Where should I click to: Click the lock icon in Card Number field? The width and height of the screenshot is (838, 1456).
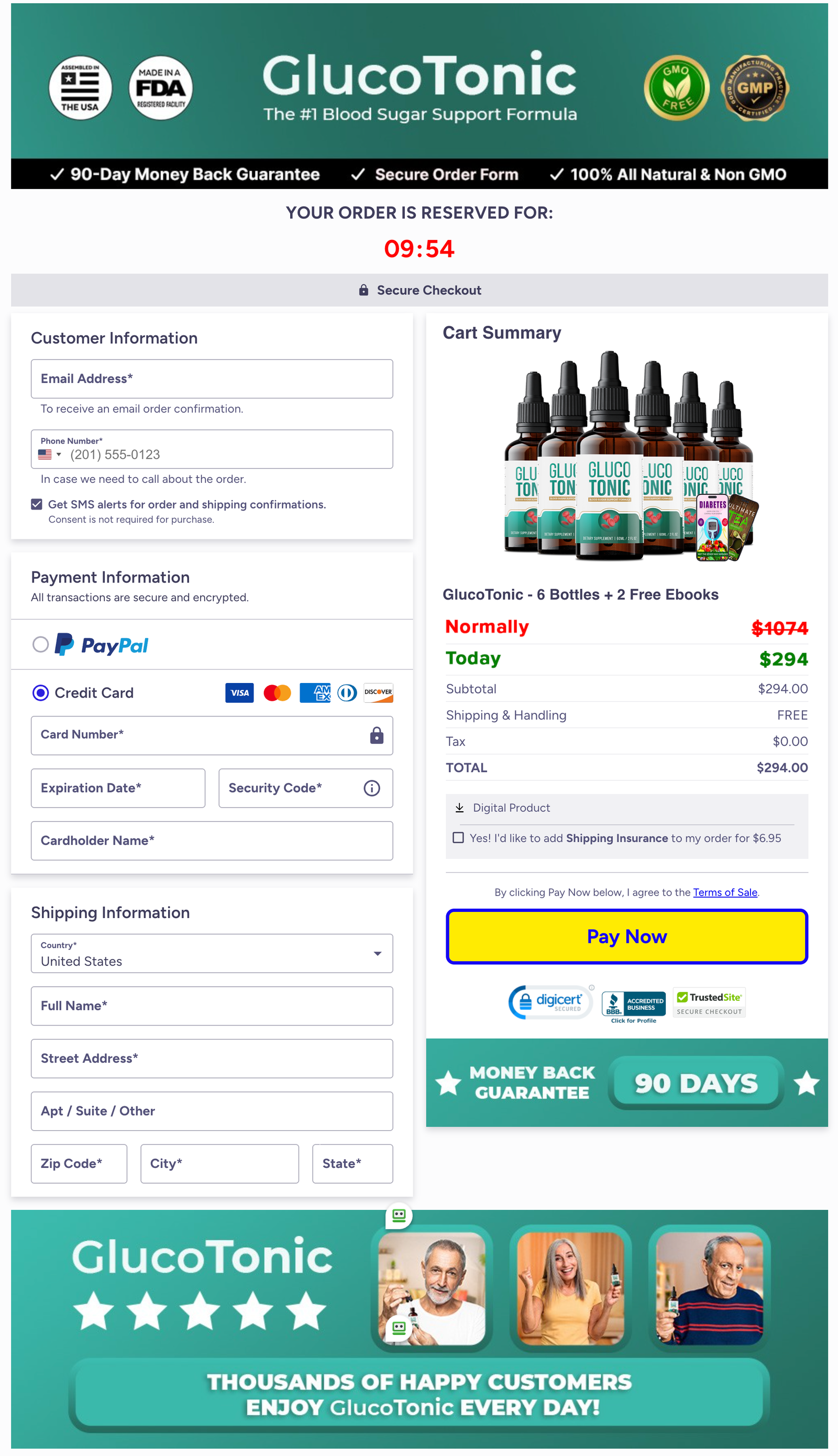point(377,735)
